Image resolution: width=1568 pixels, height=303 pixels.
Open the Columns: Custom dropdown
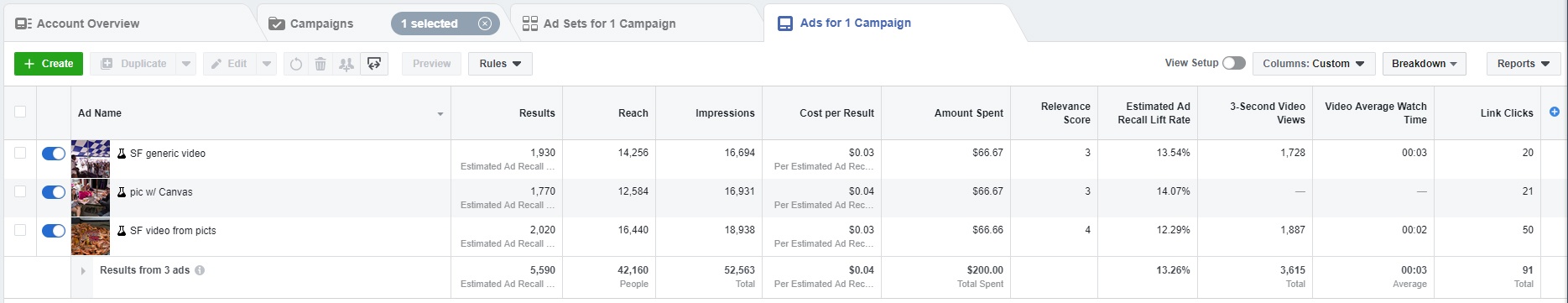click(x=1314, y=64)
